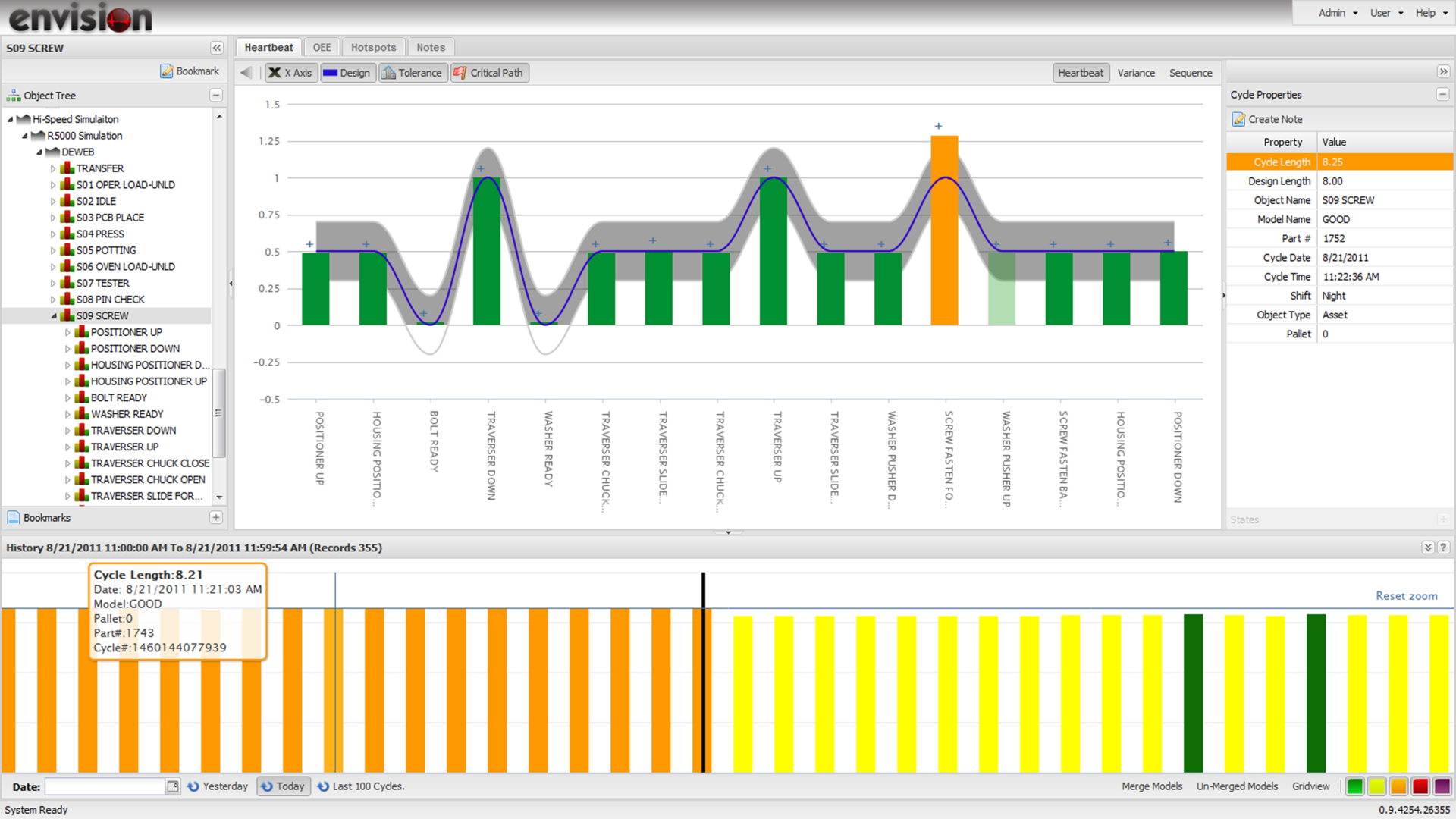The image size is (1456, 819).
Task: Collapse the S09 SCREW tree node
Action: pos(53,316)
